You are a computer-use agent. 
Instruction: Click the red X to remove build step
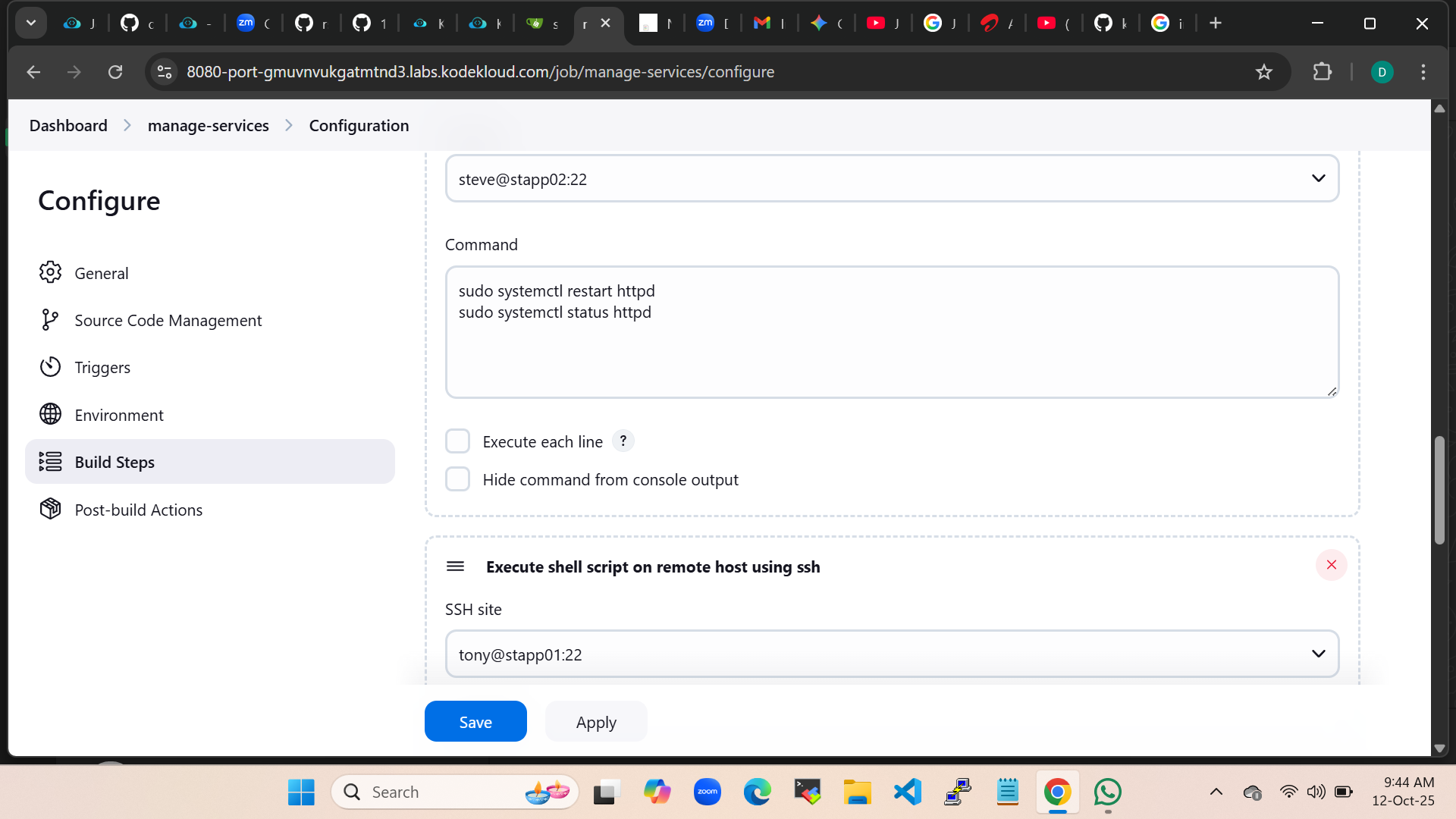tap(1331, 565)
